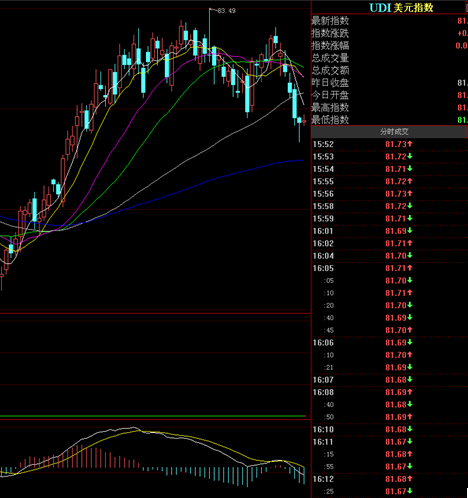Click the 最新指数 label
This screenshot has height=498, width=468.
tap(330, 21)
